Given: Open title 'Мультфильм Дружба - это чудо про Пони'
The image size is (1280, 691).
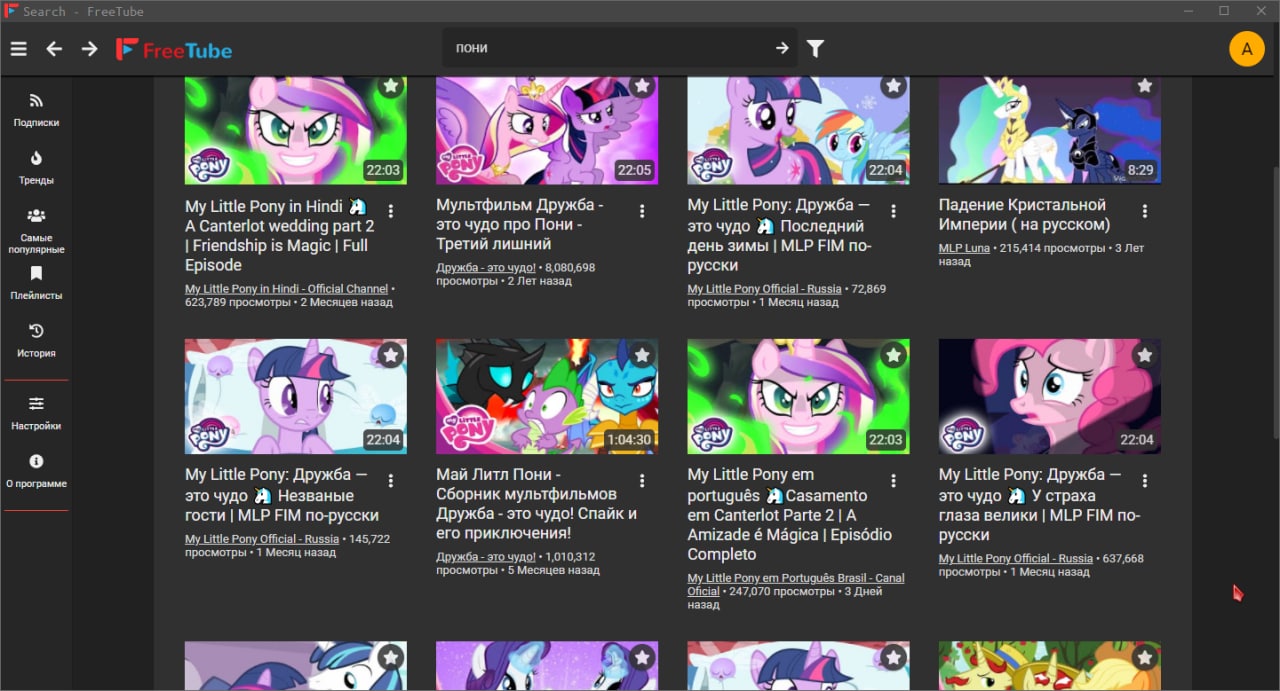Looking at the screenshot, I should [520, 224].
